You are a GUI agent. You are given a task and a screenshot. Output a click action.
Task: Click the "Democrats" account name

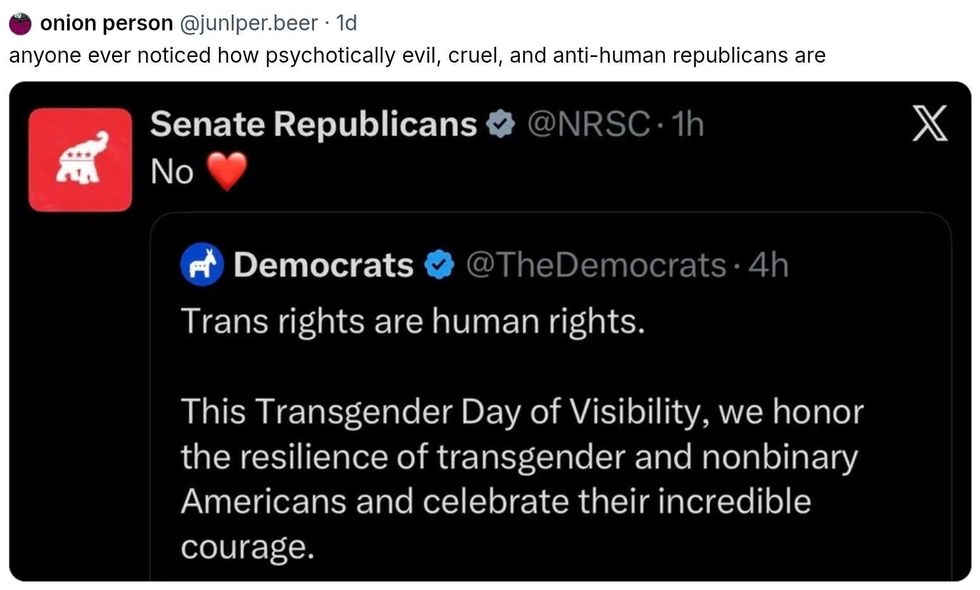pyautogui.click(x=323, y=265)
